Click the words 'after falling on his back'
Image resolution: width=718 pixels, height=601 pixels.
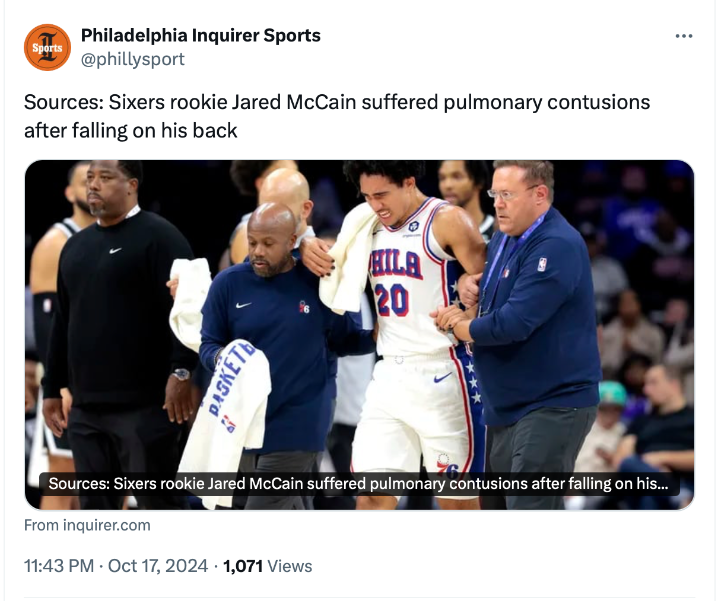coord(130,131)
